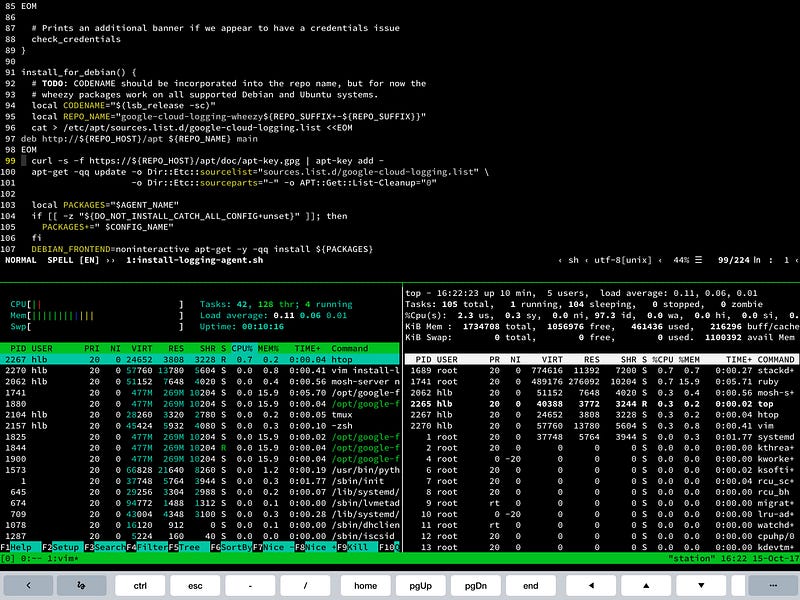
Task: Select the tmux window tab '1:vim*'
Action: click(63, 559)
